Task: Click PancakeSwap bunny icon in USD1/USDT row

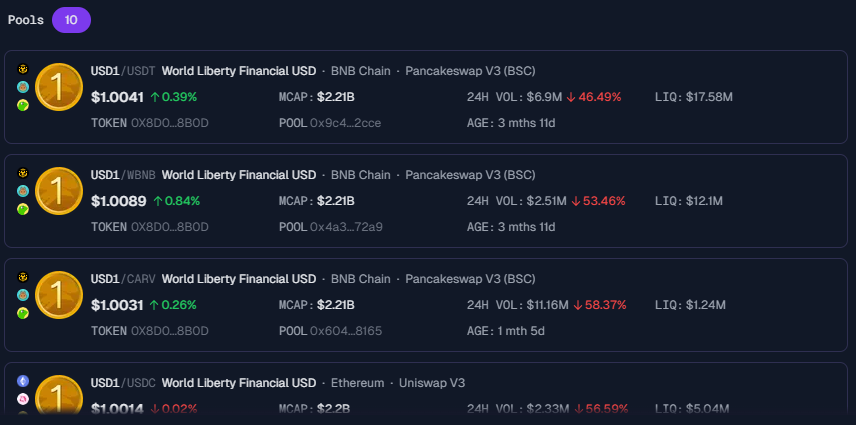Action: pyautogui.click(x=23, y=87)
